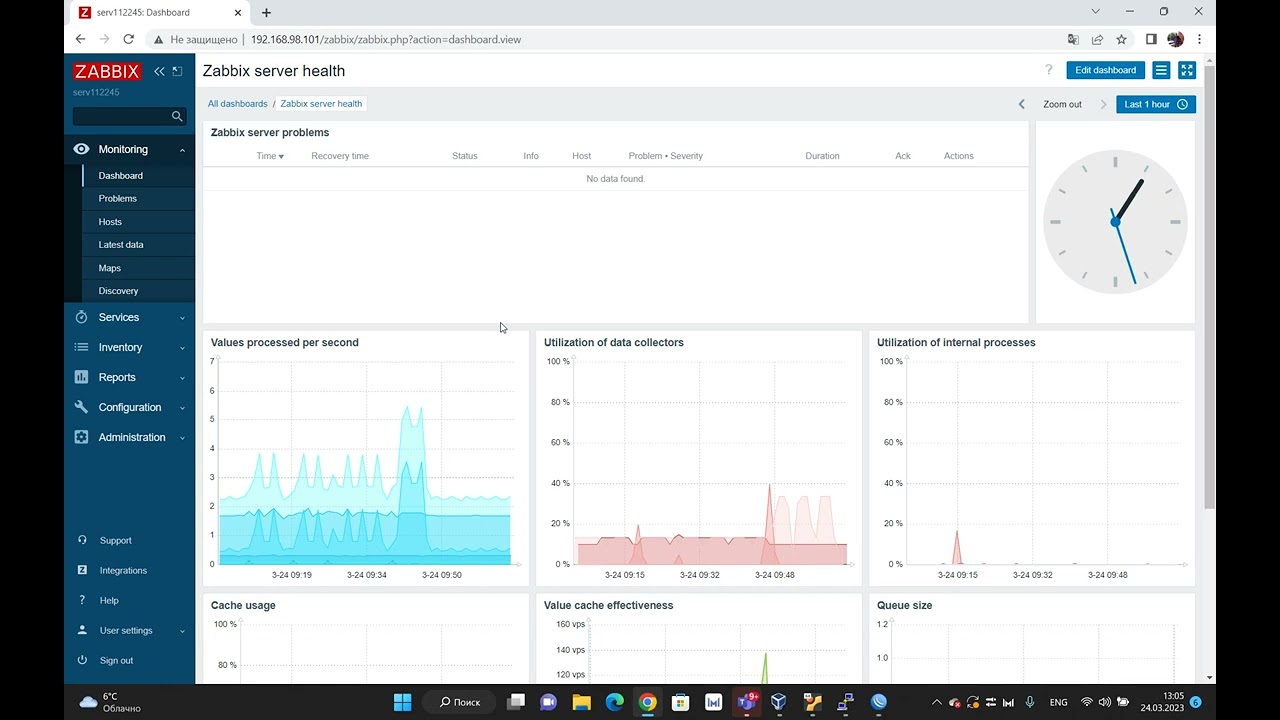This screenshot has height=720, width=1280.
Task: Open the Discovery menu item
Action: [x=139, y=291]
